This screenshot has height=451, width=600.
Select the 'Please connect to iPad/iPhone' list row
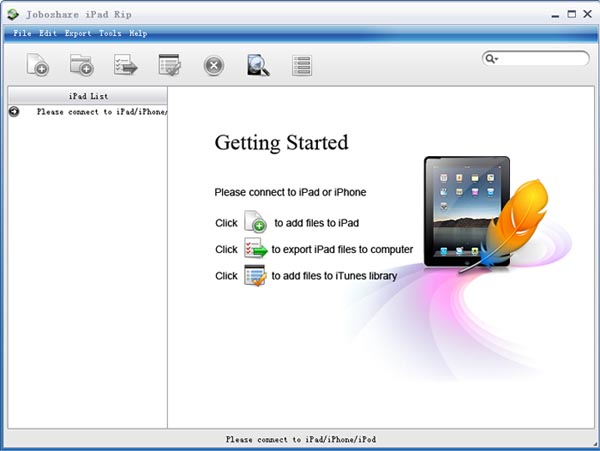coord(88,112)
